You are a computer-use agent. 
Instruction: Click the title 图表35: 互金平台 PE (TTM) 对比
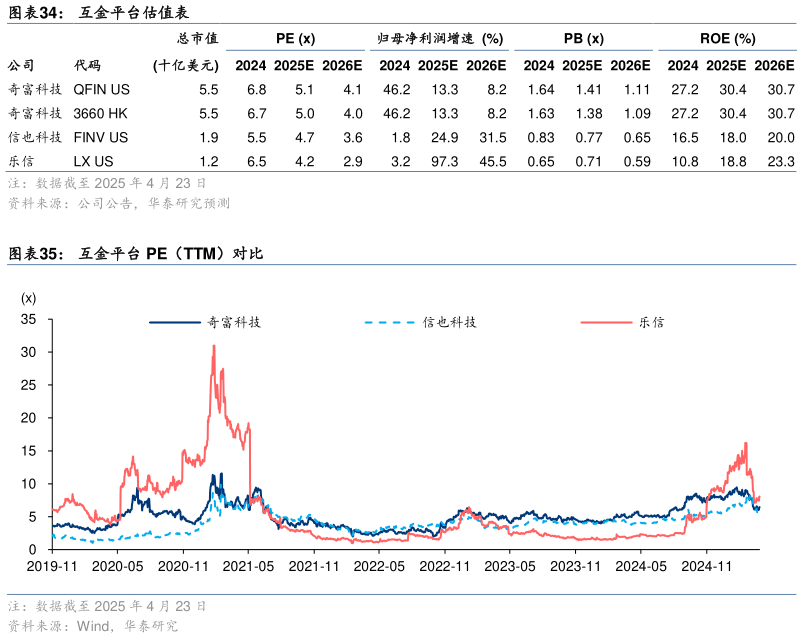(x=136, y=253)
